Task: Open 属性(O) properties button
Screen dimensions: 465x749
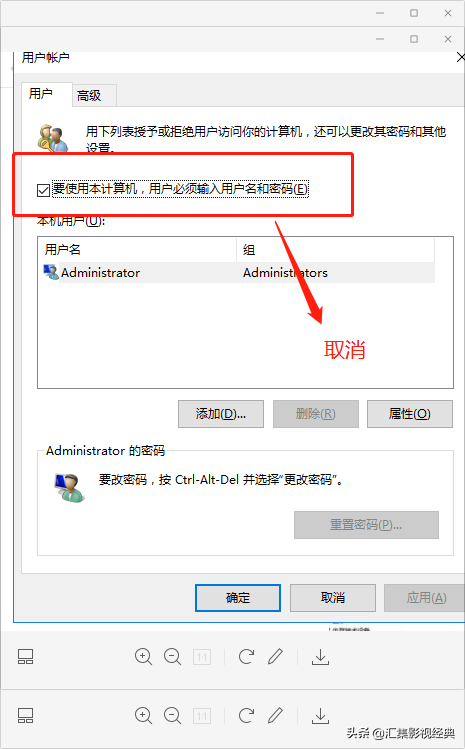Action: (x=410, y=414)
